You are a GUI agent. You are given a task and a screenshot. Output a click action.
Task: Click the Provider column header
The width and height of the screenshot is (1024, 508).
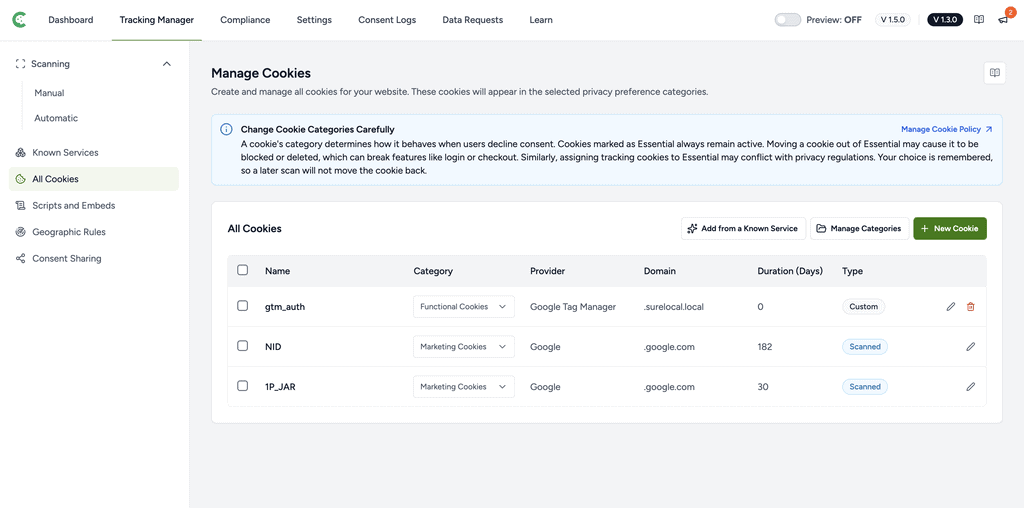point(547,271)
